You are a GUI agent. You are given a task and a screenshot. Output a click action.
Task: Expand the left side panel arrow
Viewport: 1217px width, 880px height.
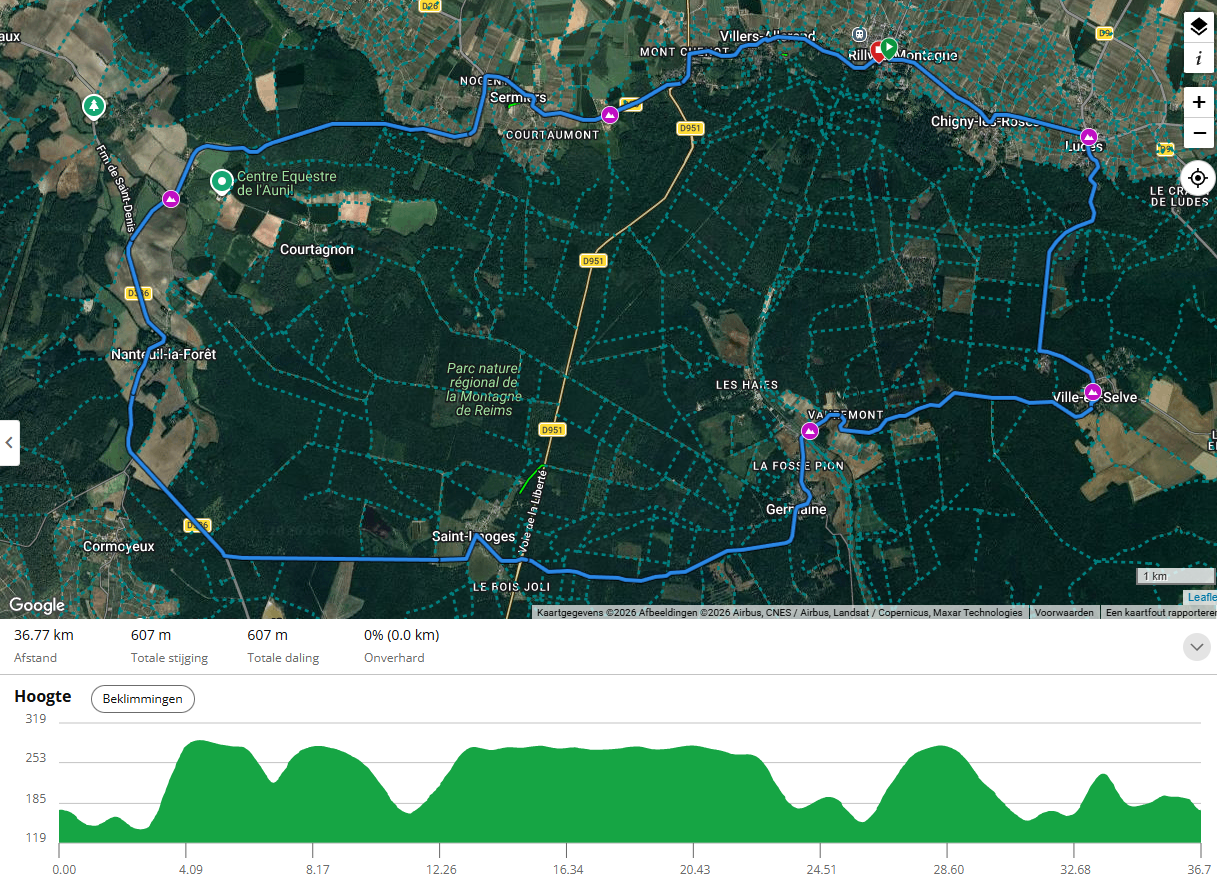[9, 443]
